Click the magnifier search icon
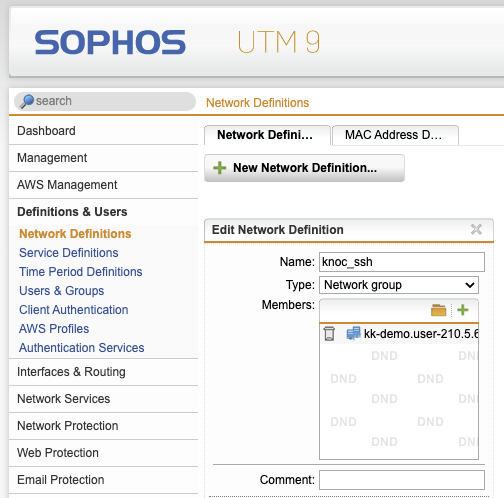 point(27,101)
